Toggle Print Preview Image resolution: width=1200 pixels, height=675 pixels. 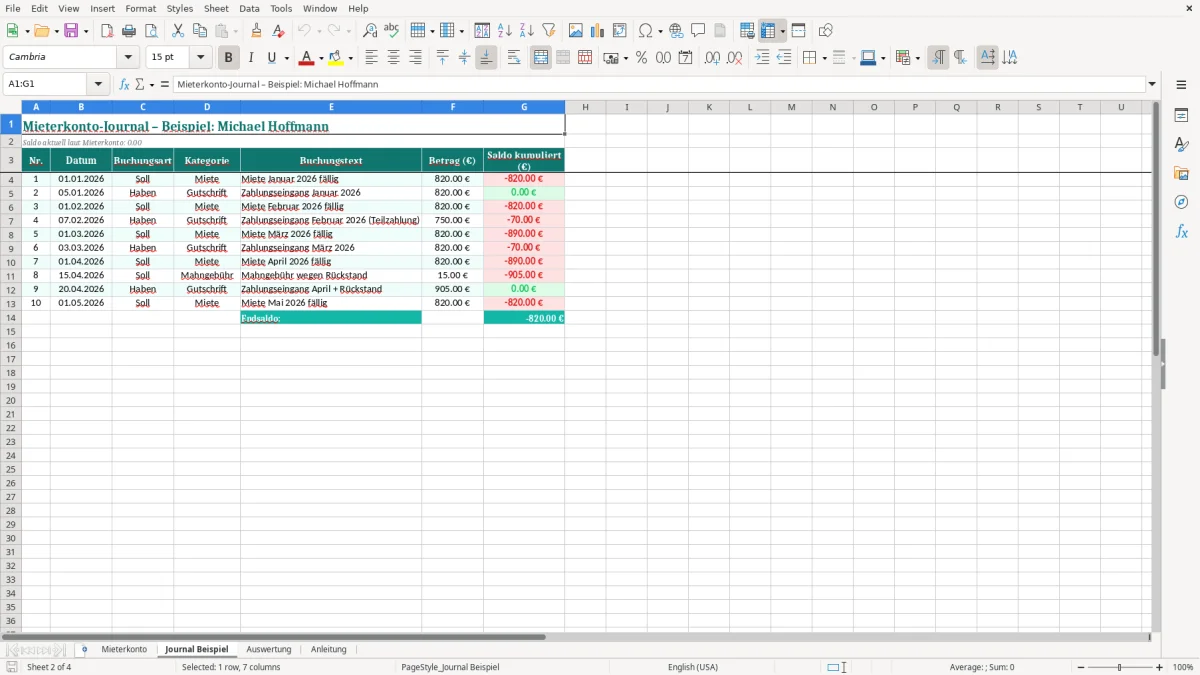pyautogui.click(x=151, y=31)
